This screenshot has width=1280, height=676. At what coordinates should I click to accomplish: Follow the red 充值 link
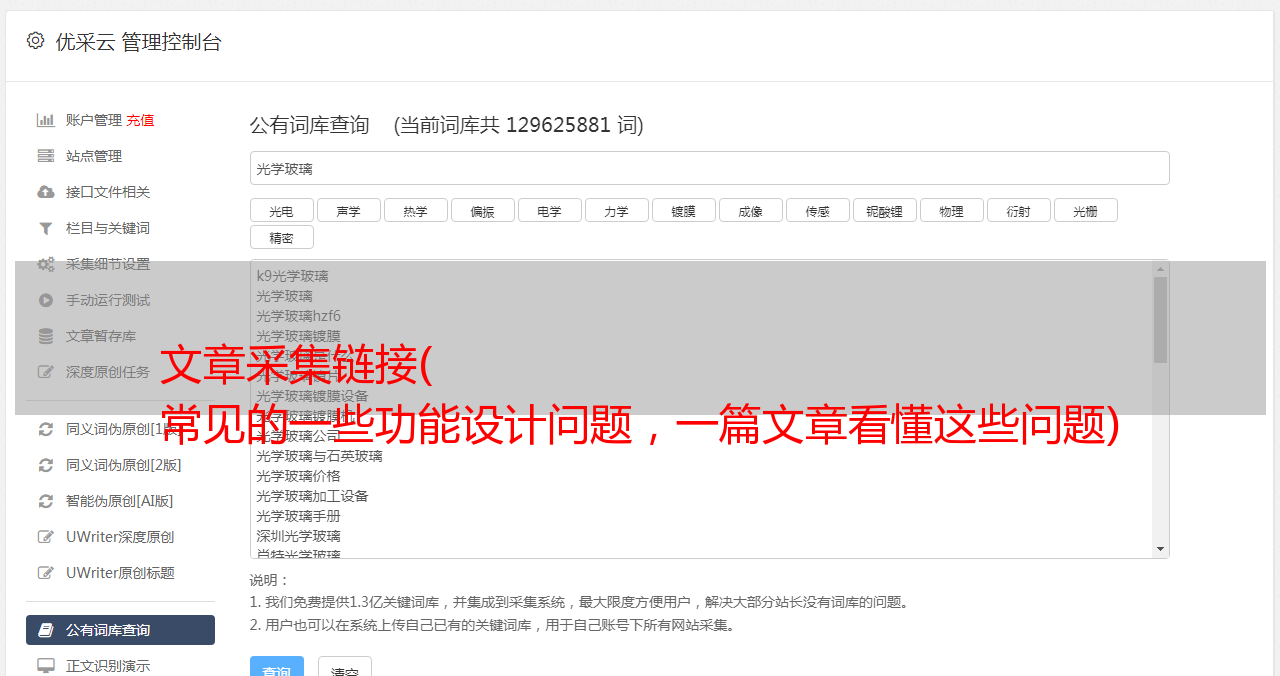click(x=140, y=120)
